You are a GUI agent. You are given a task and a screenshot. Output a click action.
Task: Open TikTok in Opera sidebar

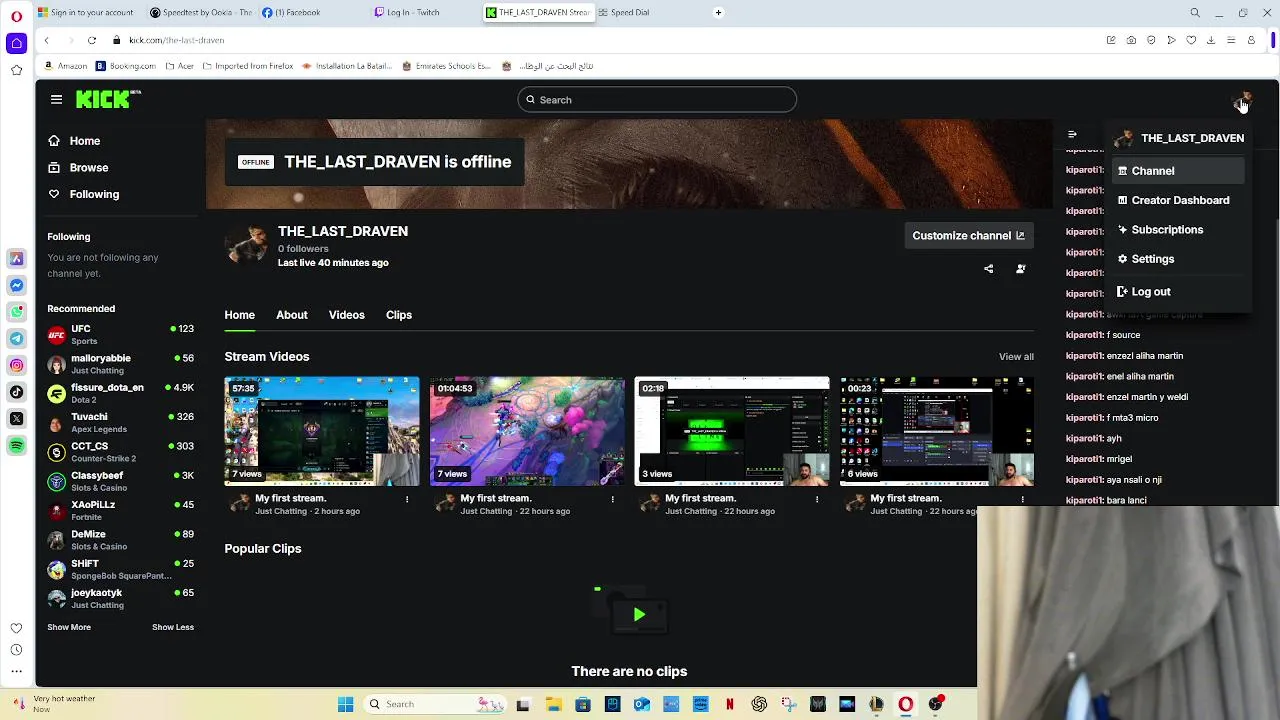tap(16, 392)
